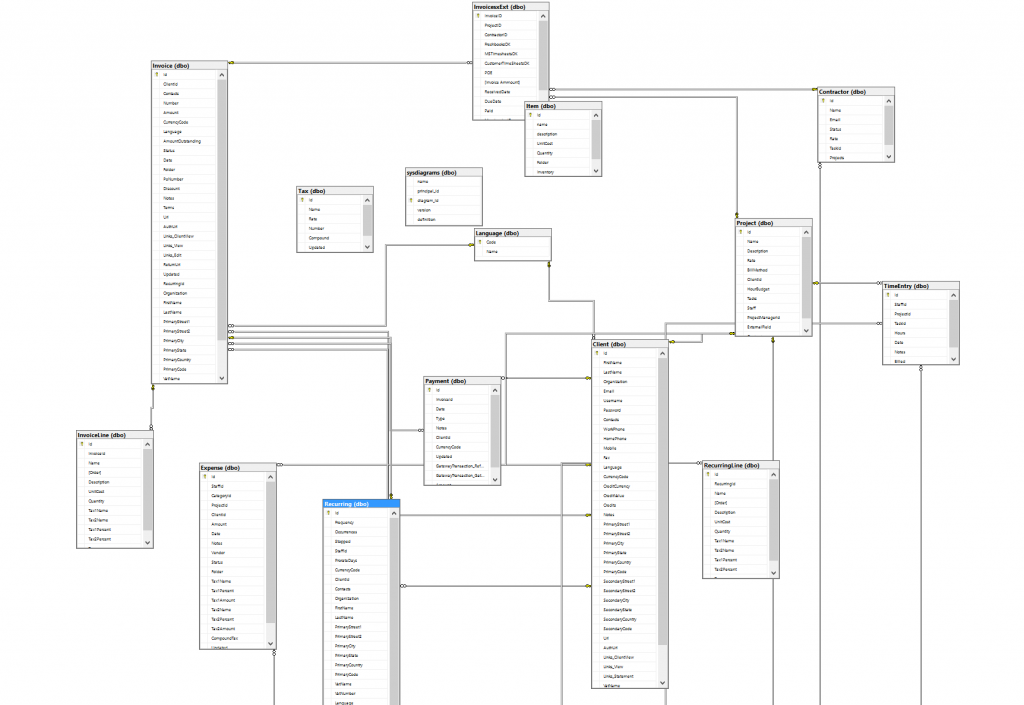The height and width of the screenshot is (705, 1024).
Task: Click the primary key icon in Expense table
Action: tap(203, 477)
